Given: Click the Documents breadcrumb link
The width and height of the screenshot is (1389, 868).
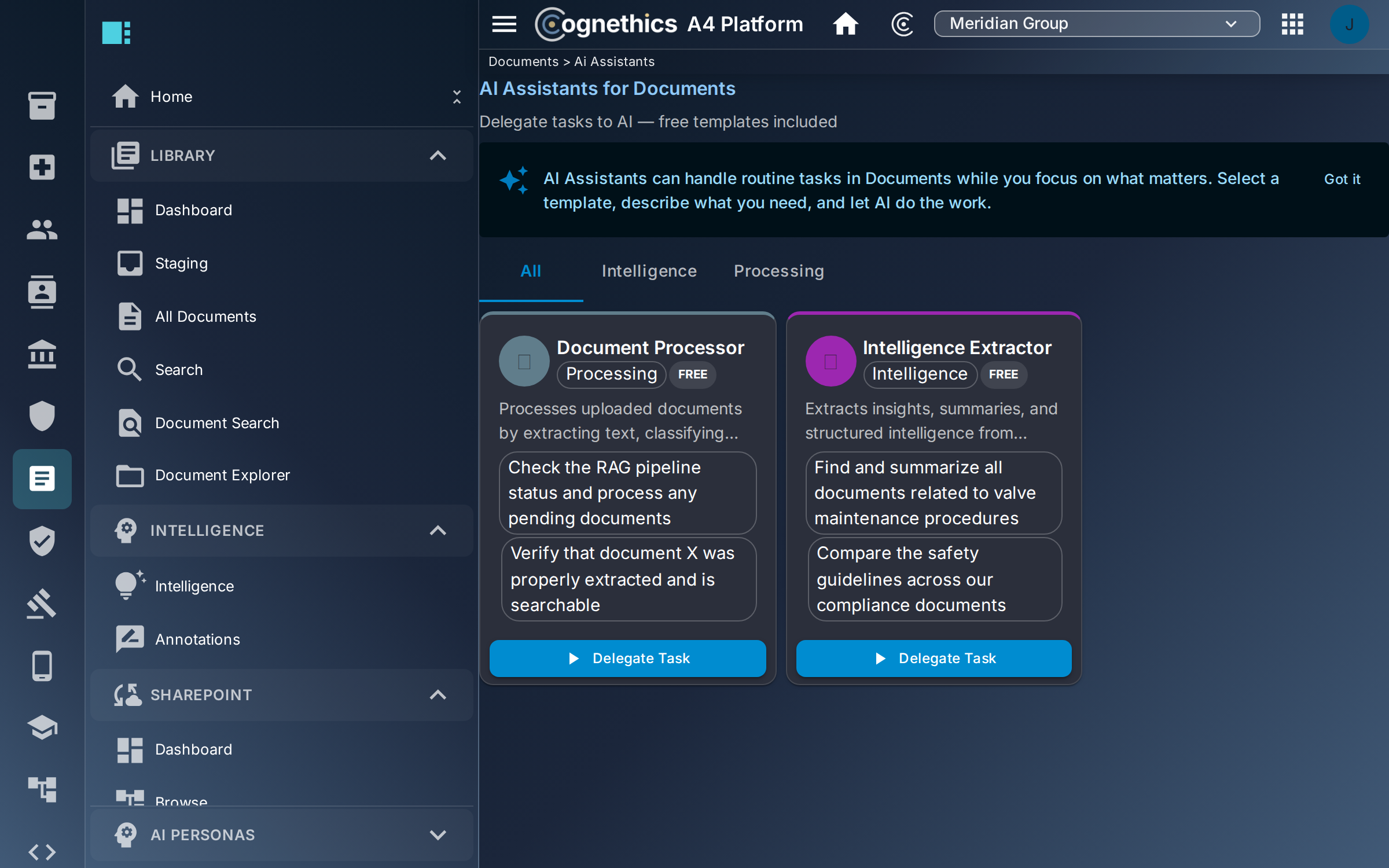Looking at the screenshot, I should [523, 61].
